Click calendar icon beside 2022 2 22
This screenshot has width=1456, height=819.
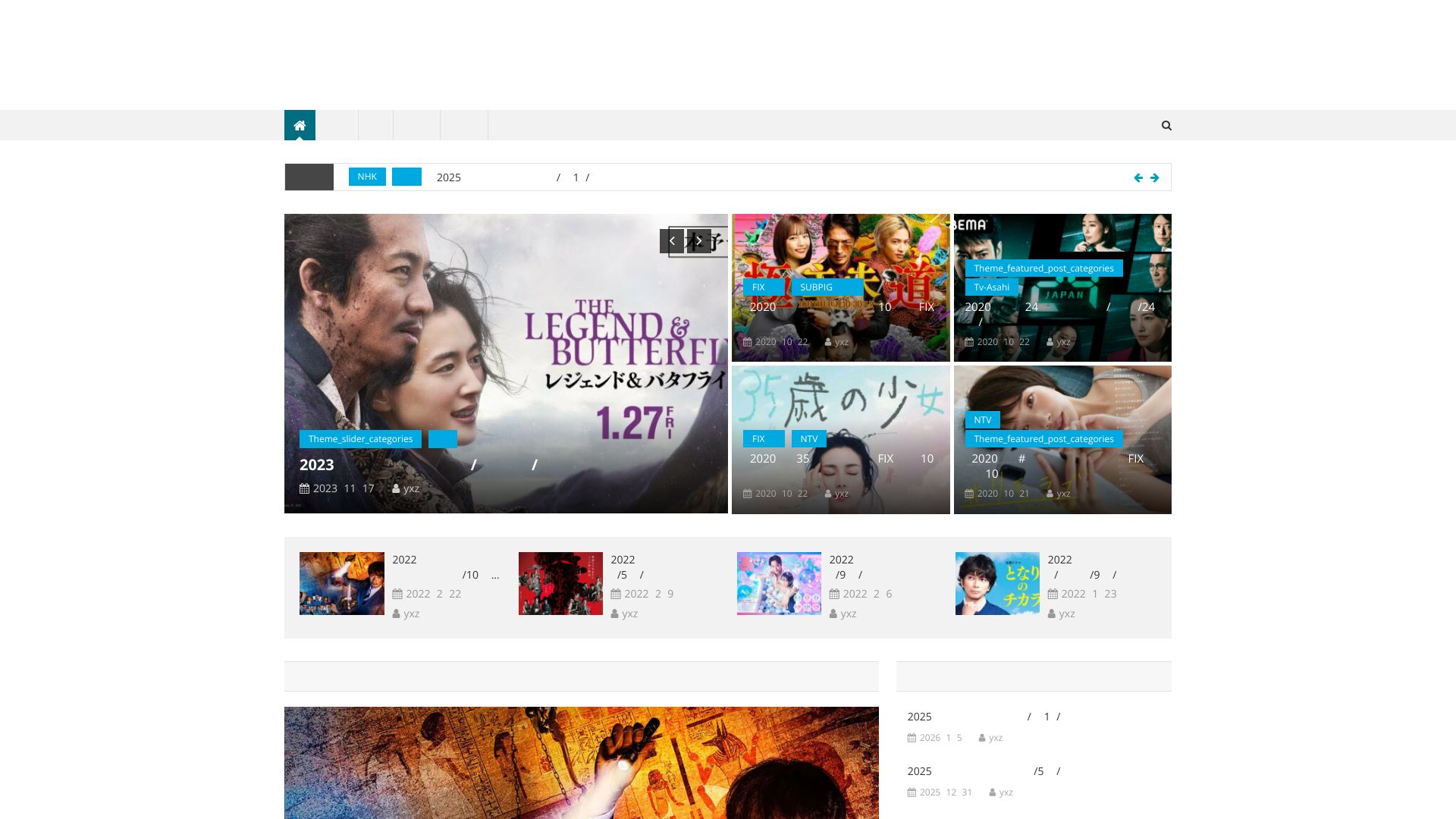[397, 594]
